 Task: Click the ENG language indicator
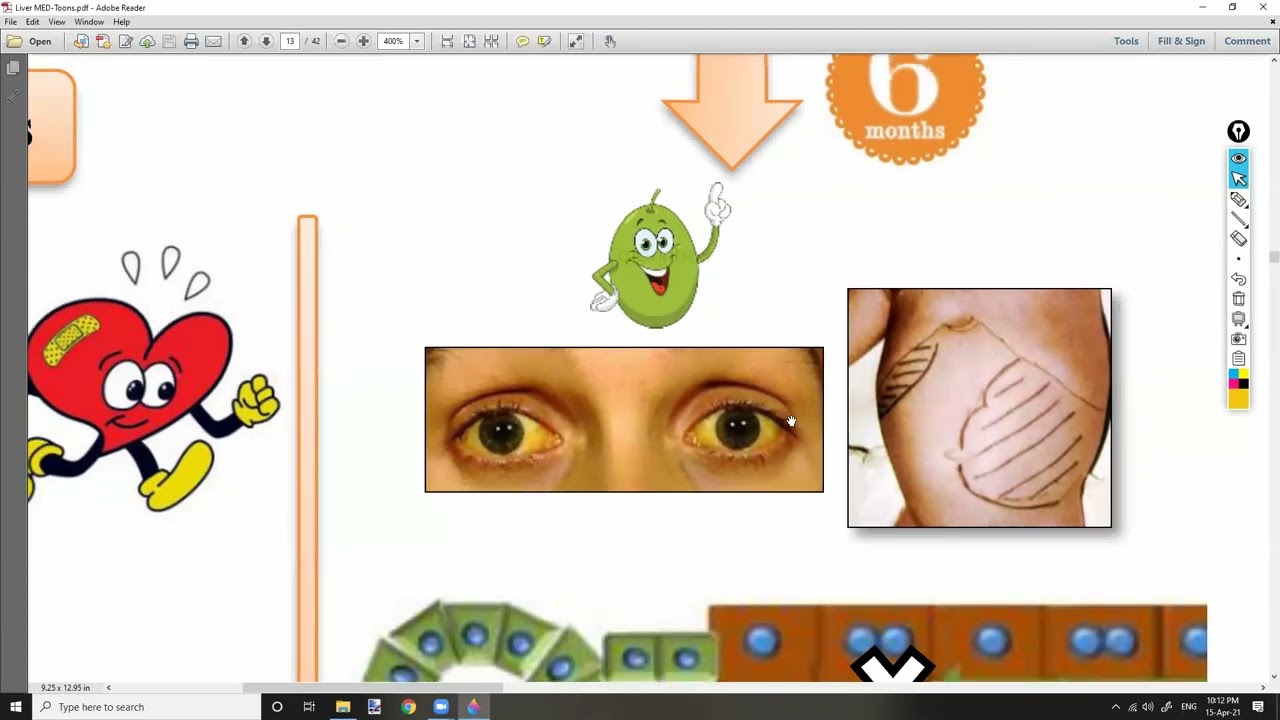(x=1189, y=707)
